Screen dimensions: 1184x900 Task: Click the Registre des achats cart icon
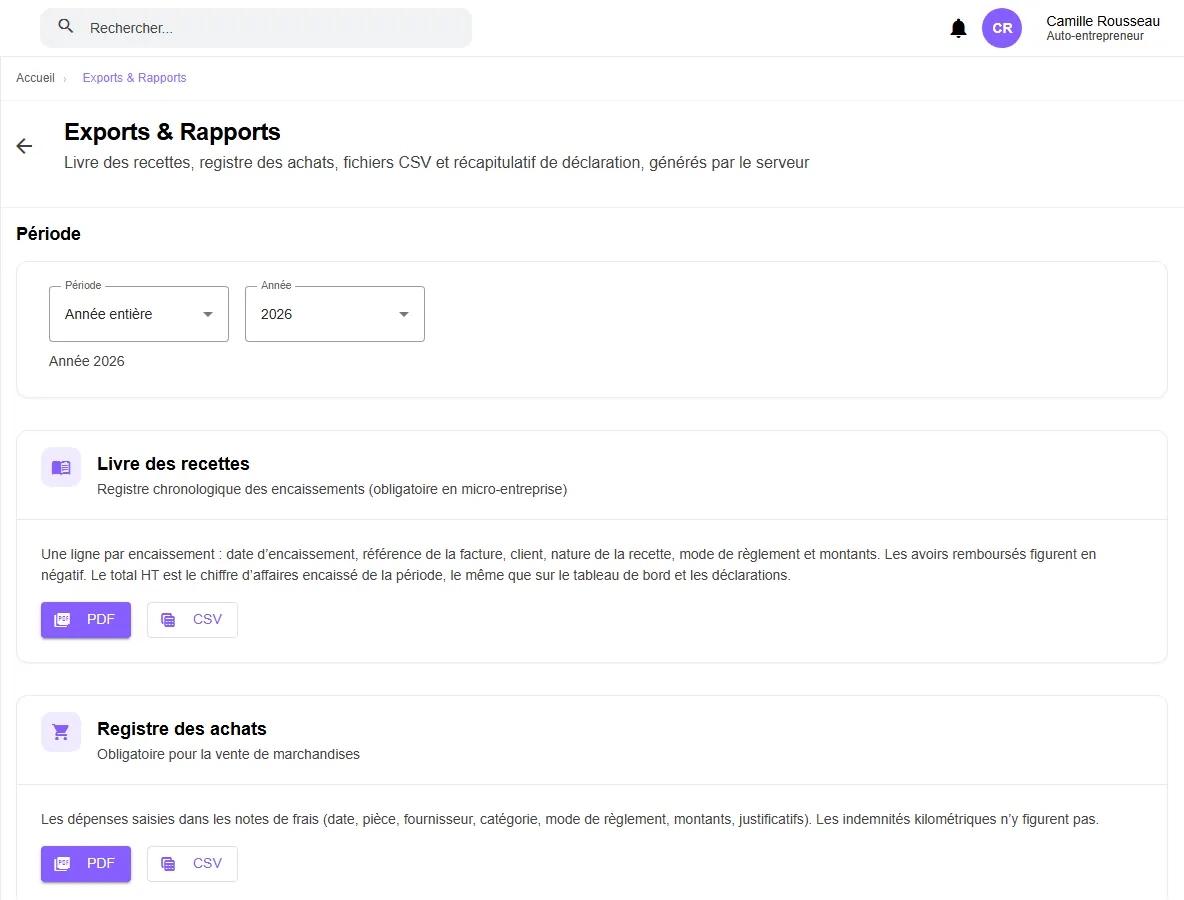(61, 732)
